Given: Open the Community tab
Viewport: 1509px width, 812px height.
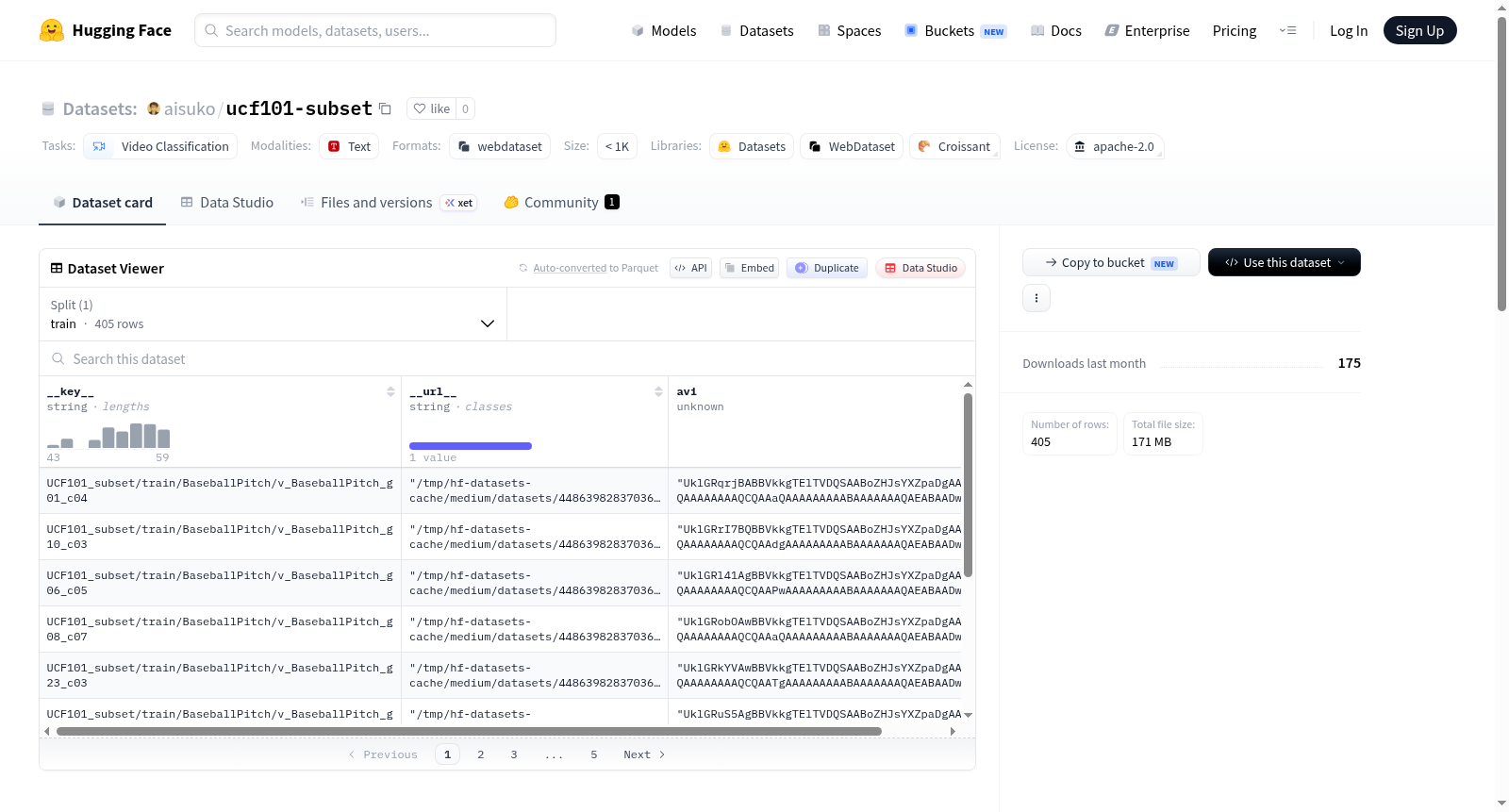Looking at the screenshot, I should [x=561, y=202].
